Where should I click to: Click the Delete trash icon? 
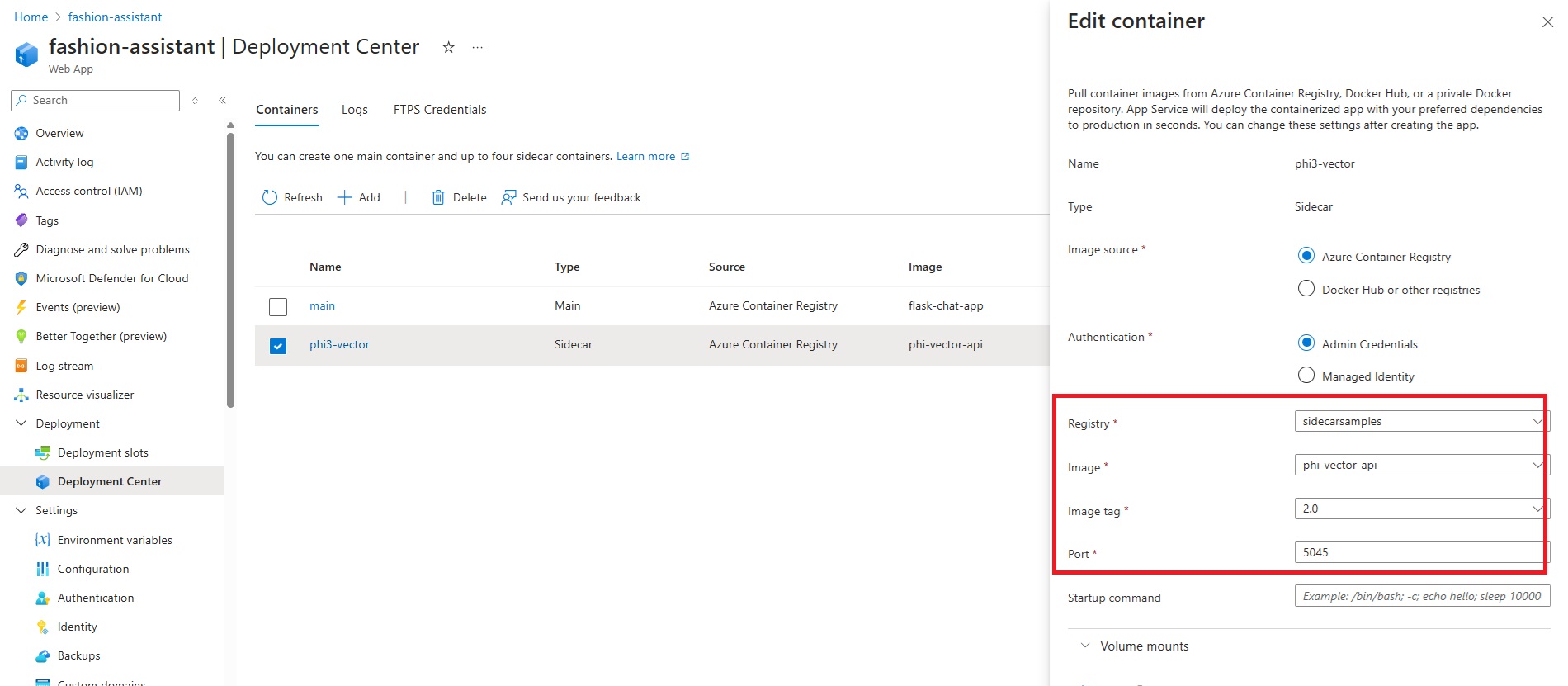tap(438, 197)
